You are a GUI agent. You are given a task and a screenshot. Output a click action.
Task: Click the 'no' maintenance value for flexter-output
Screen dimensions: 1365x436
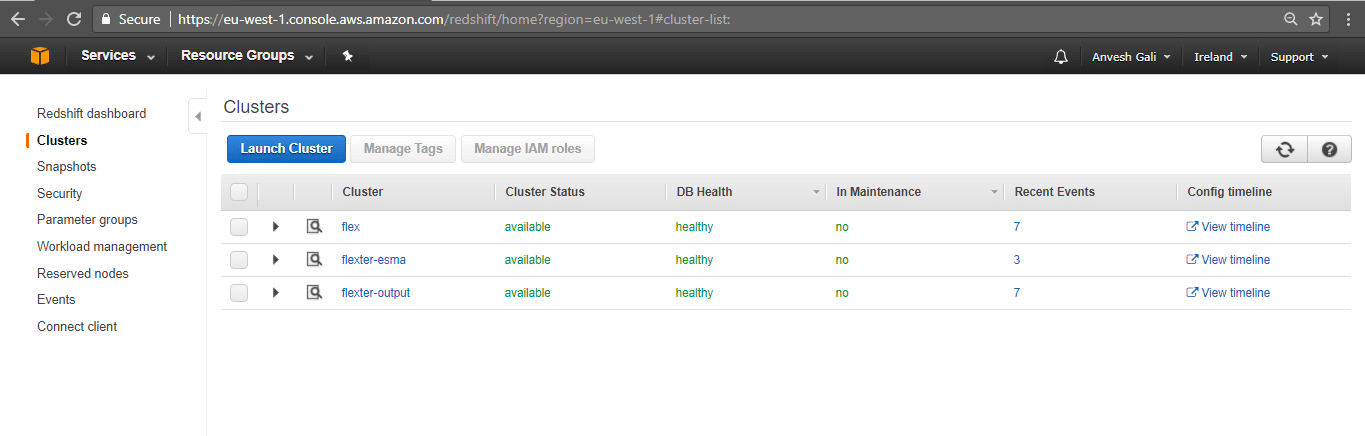click(842, 293)
